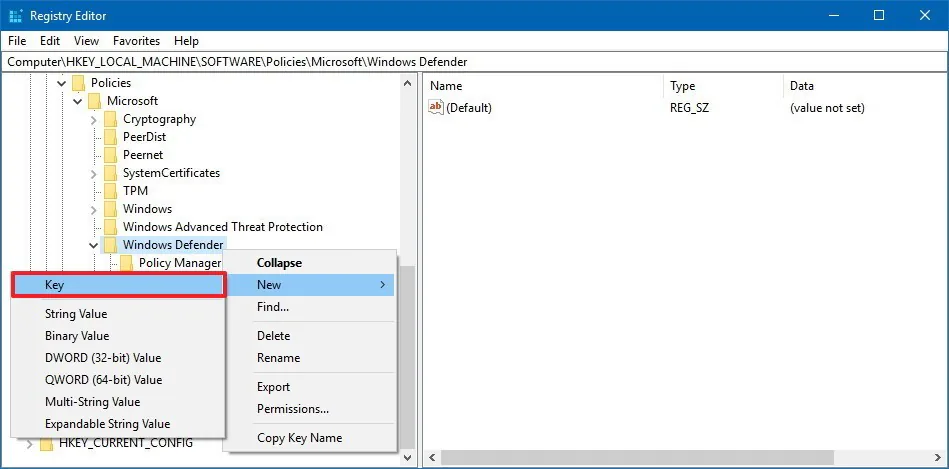
Task: Click the TPM folder icon
Action: tap(110, 191)
